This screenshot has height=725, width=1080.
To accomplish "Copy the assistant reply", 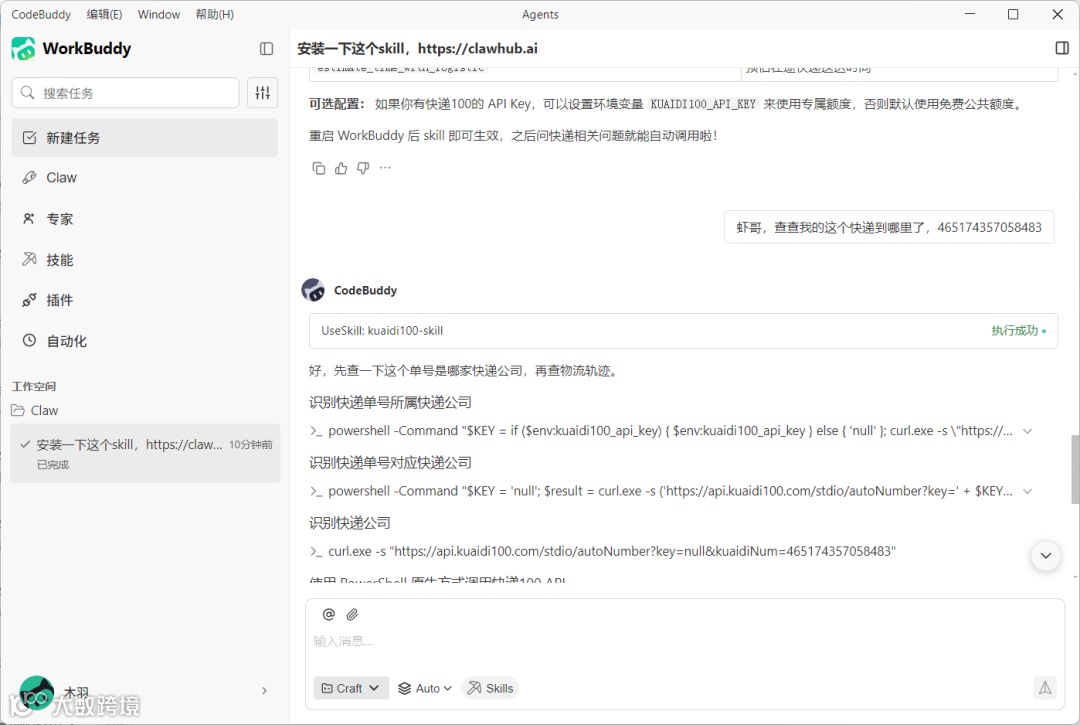I will coord(318,168).
